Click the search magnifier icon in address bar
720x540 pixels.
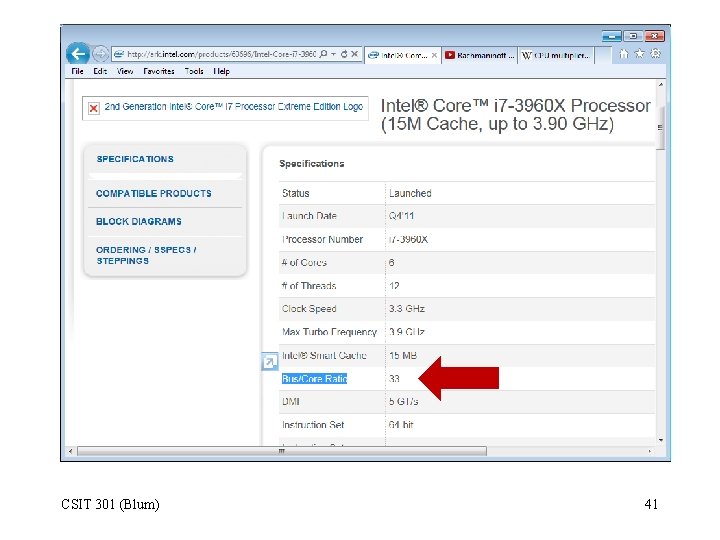click(x=323, y=54)
